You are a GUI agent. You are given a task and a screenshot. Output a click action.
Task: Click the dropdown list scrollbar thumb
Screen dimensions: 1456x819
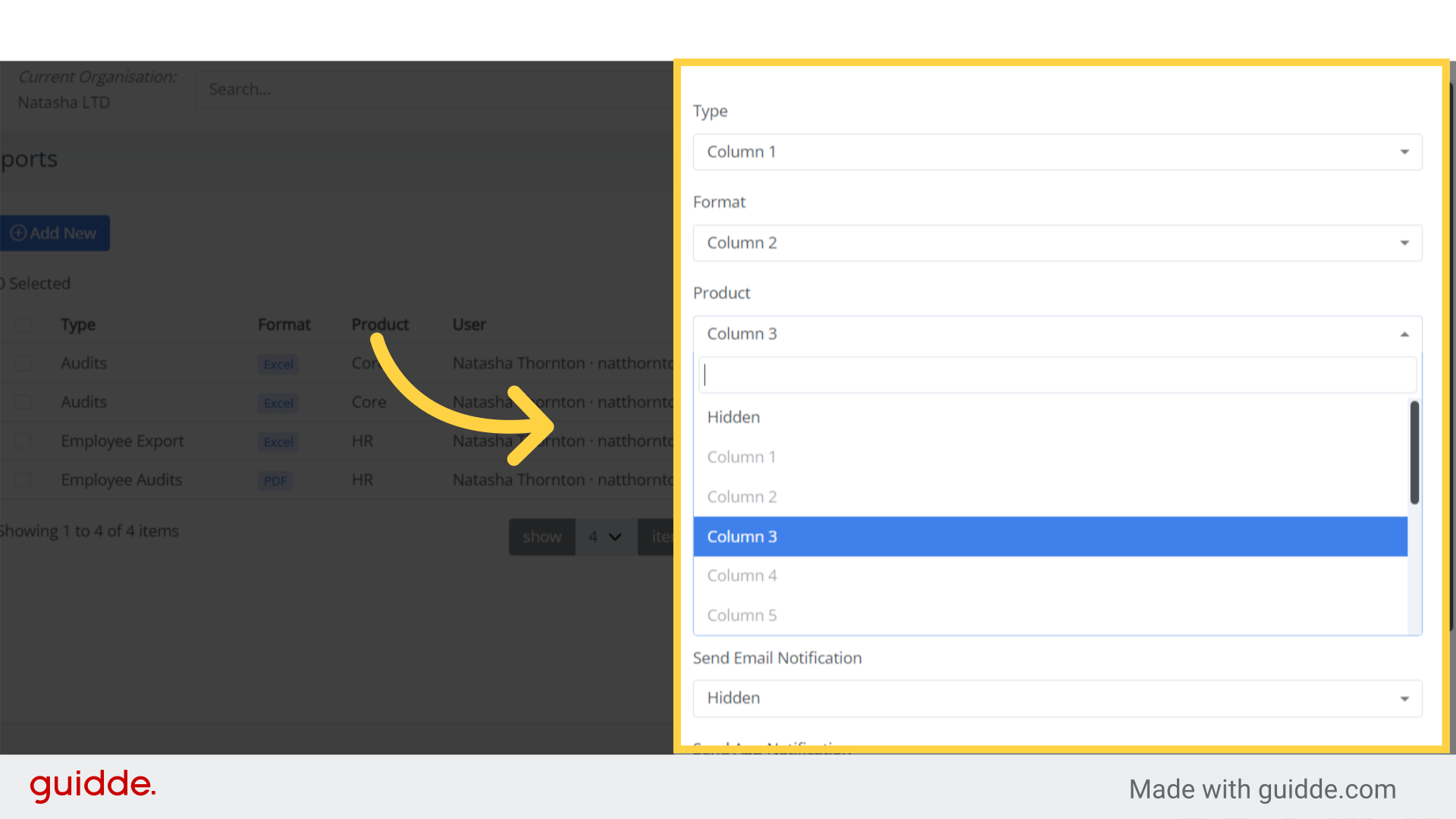coord(1414,453)
